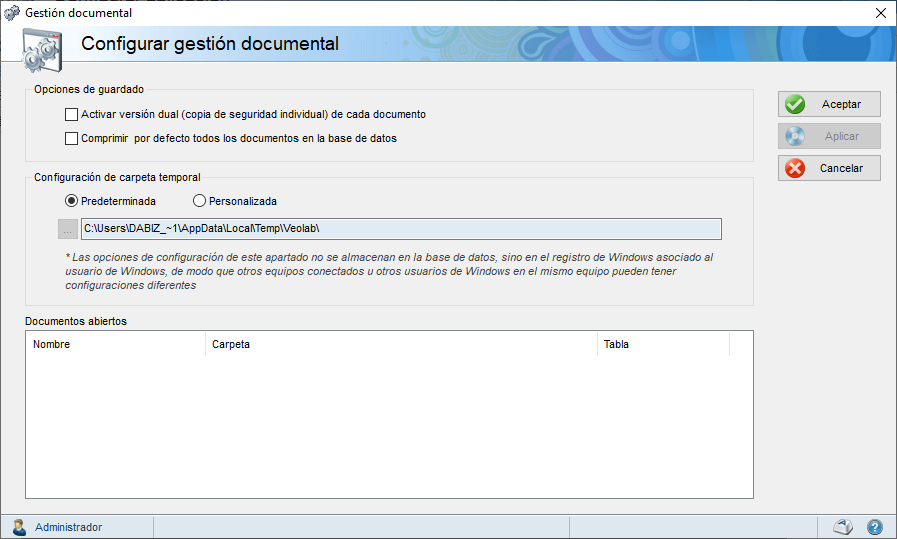Choose the Personalizada radio option
Viewport: 897px width, 539px height.
tap(199, 201)
